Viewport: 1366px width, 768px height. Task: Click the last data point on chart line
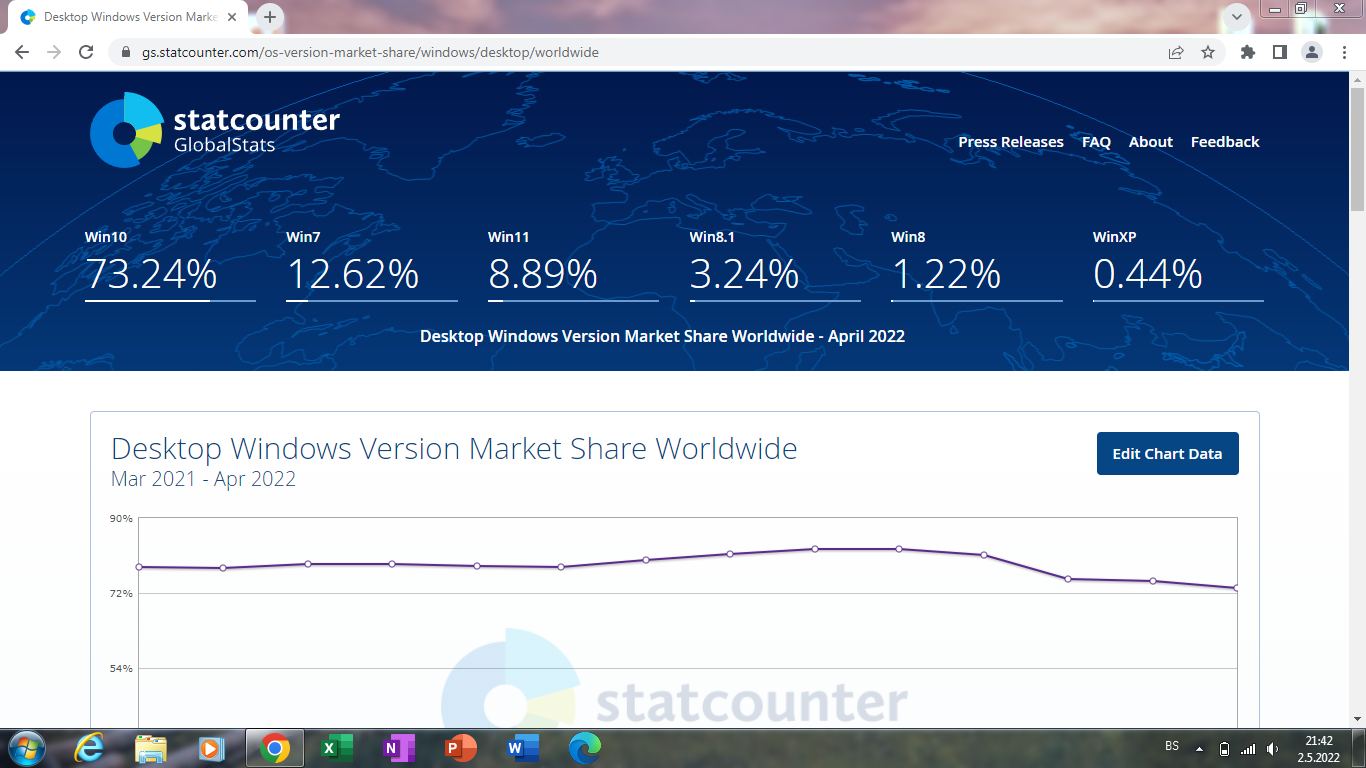click(1236, 588)
